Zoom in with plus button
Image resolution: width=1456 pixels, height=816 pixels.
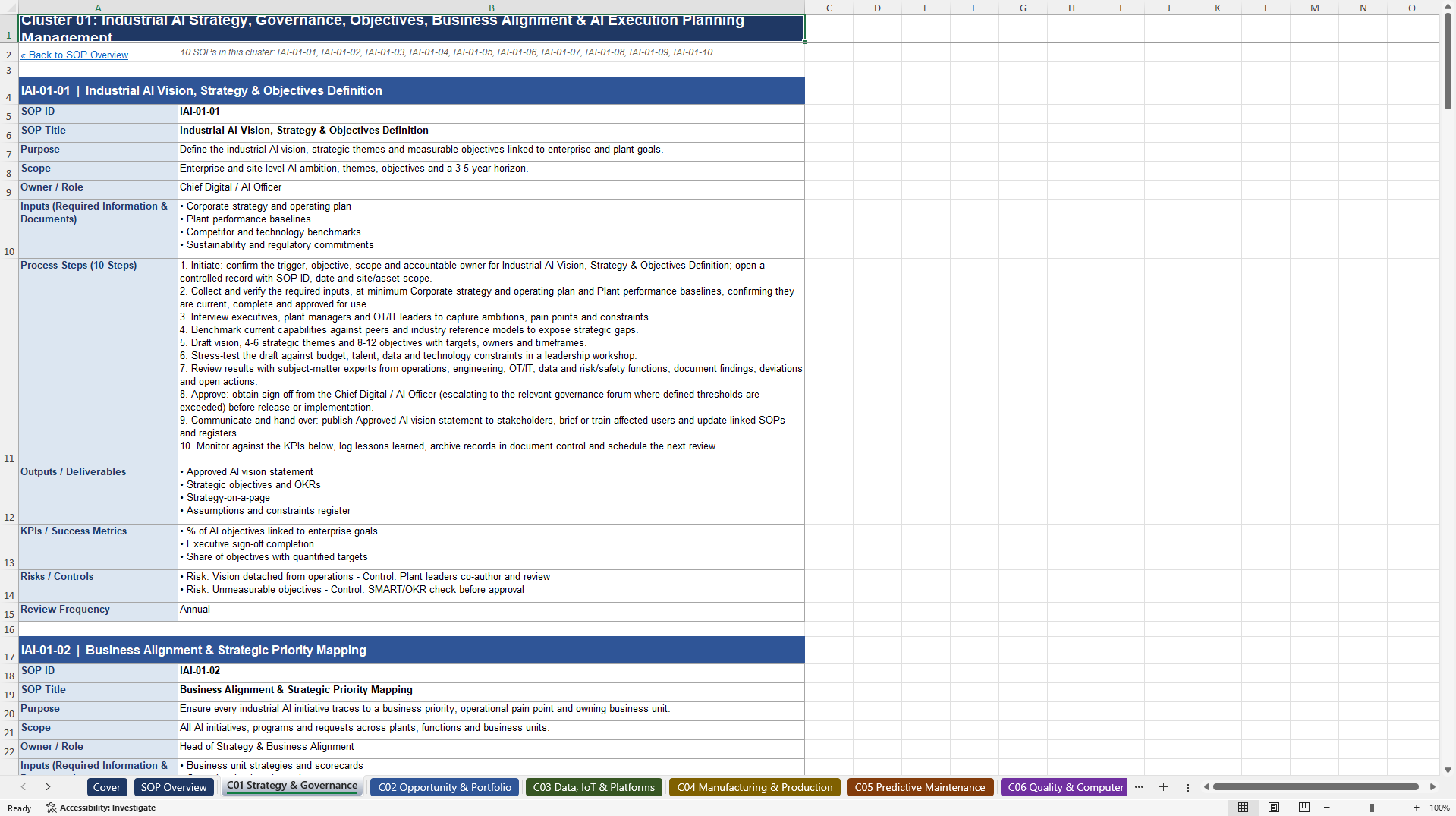1416,808
